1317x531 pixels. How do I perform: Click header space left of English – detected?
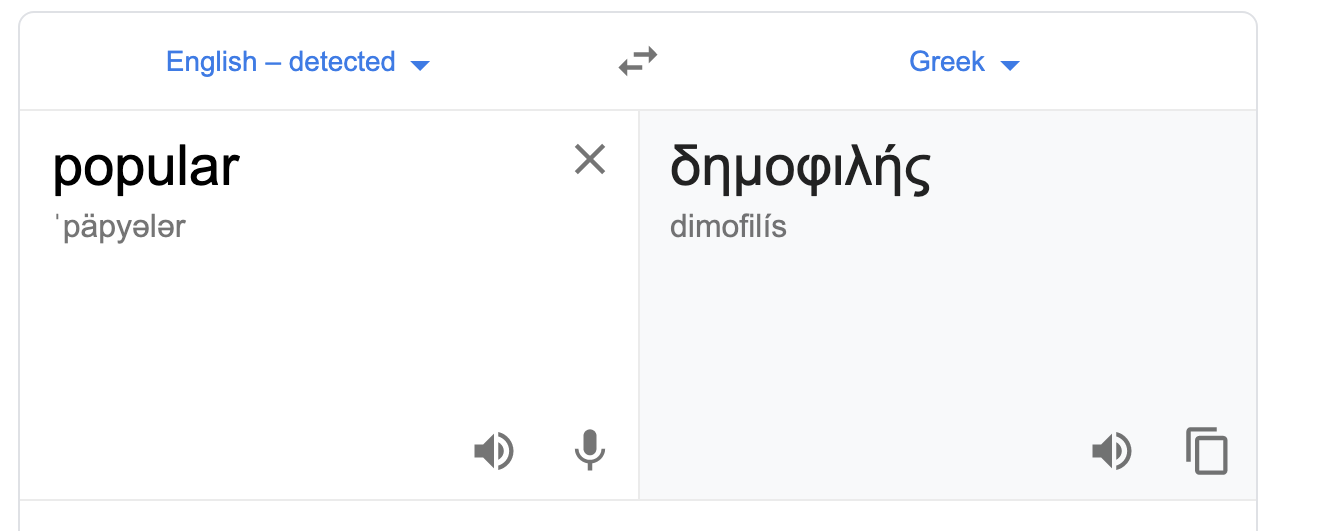(90, 62)
